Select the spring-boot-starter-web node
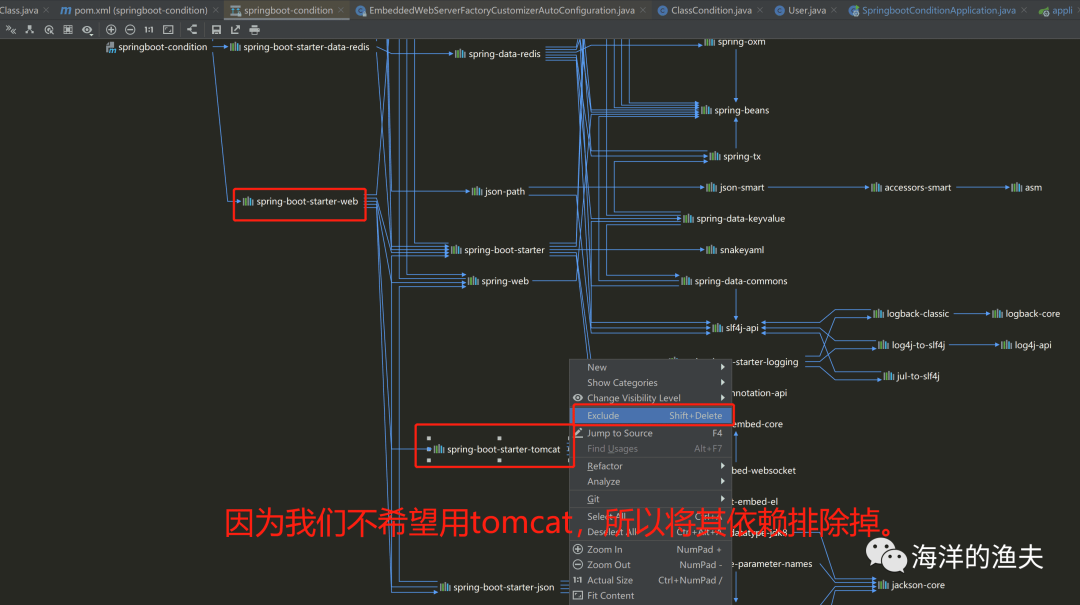 (300, 201)
